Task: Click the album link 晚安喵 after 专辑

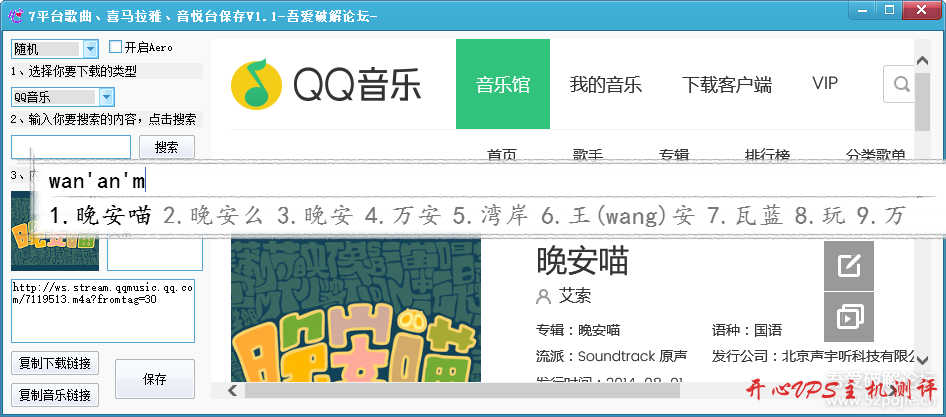Action: tap(599, 330)
